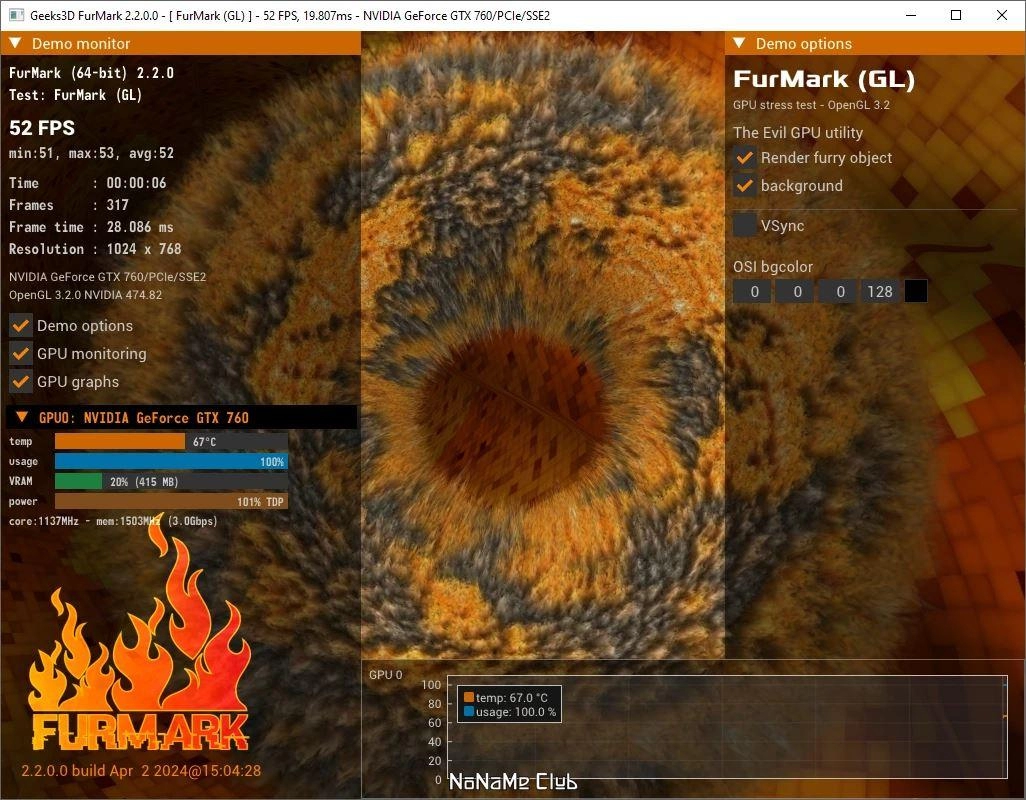
Task: Enable the VSync checkbox
Action: pyautogui.click(x=745, y=225)
